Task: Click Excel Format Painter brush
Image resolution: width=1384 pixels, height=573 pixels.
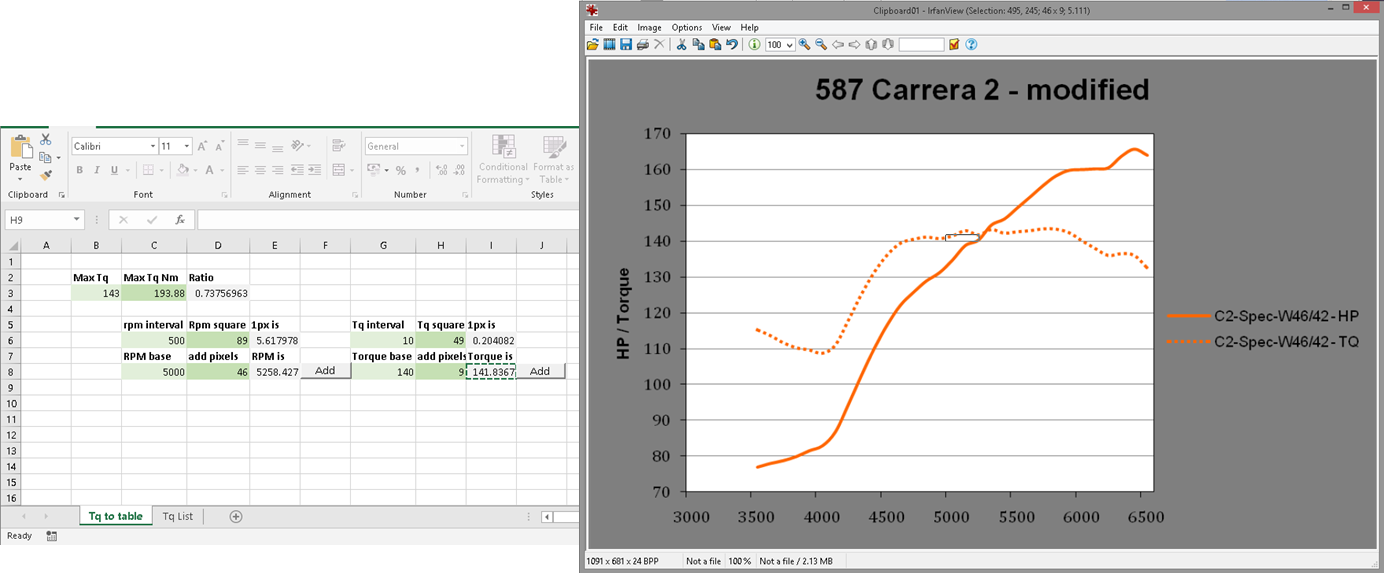Action: coord(46,175)
